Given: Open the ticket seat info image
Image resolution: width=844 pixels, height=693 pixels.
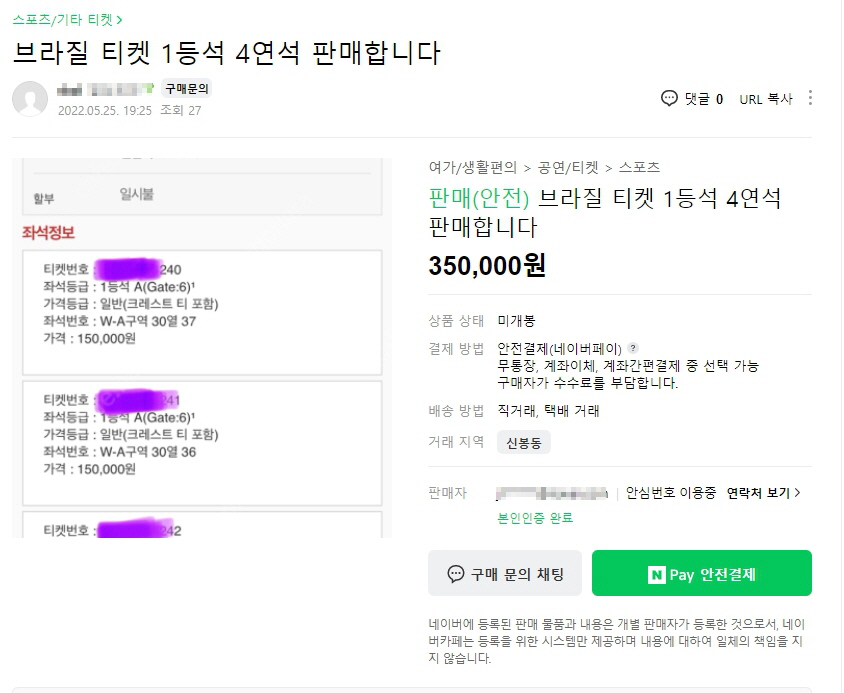Looking at the screenshot, I should click(202, 348).
